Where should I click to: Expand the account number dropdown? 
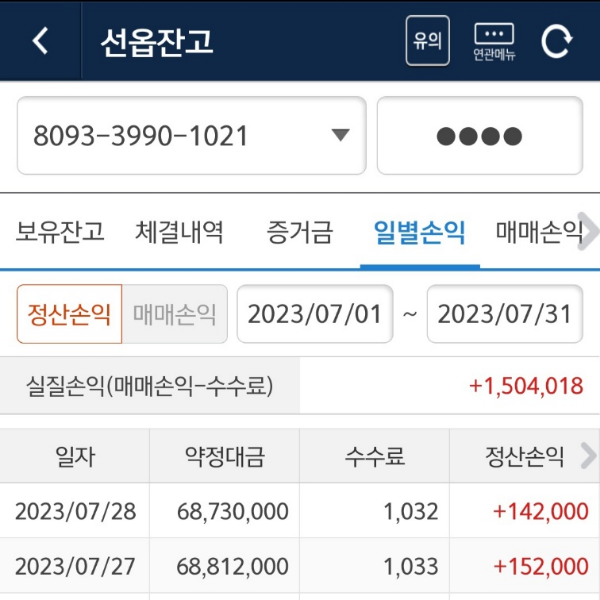[x=340, y=136]
